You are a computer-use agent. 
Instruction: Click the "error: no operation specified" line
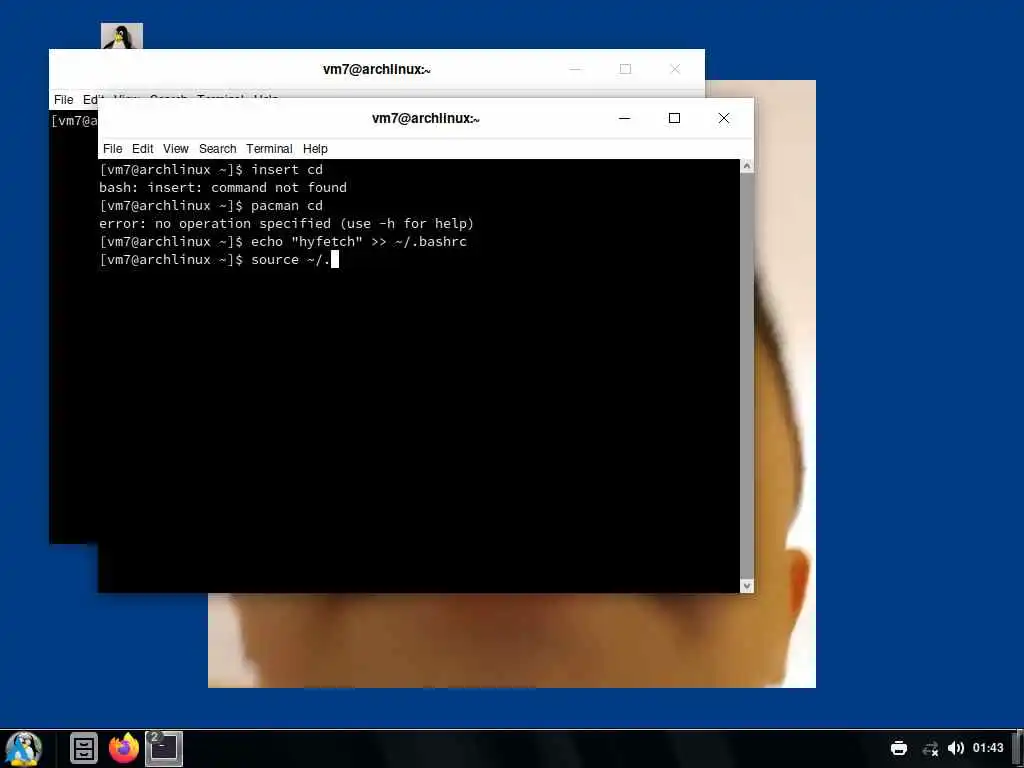tap(287, 223)
